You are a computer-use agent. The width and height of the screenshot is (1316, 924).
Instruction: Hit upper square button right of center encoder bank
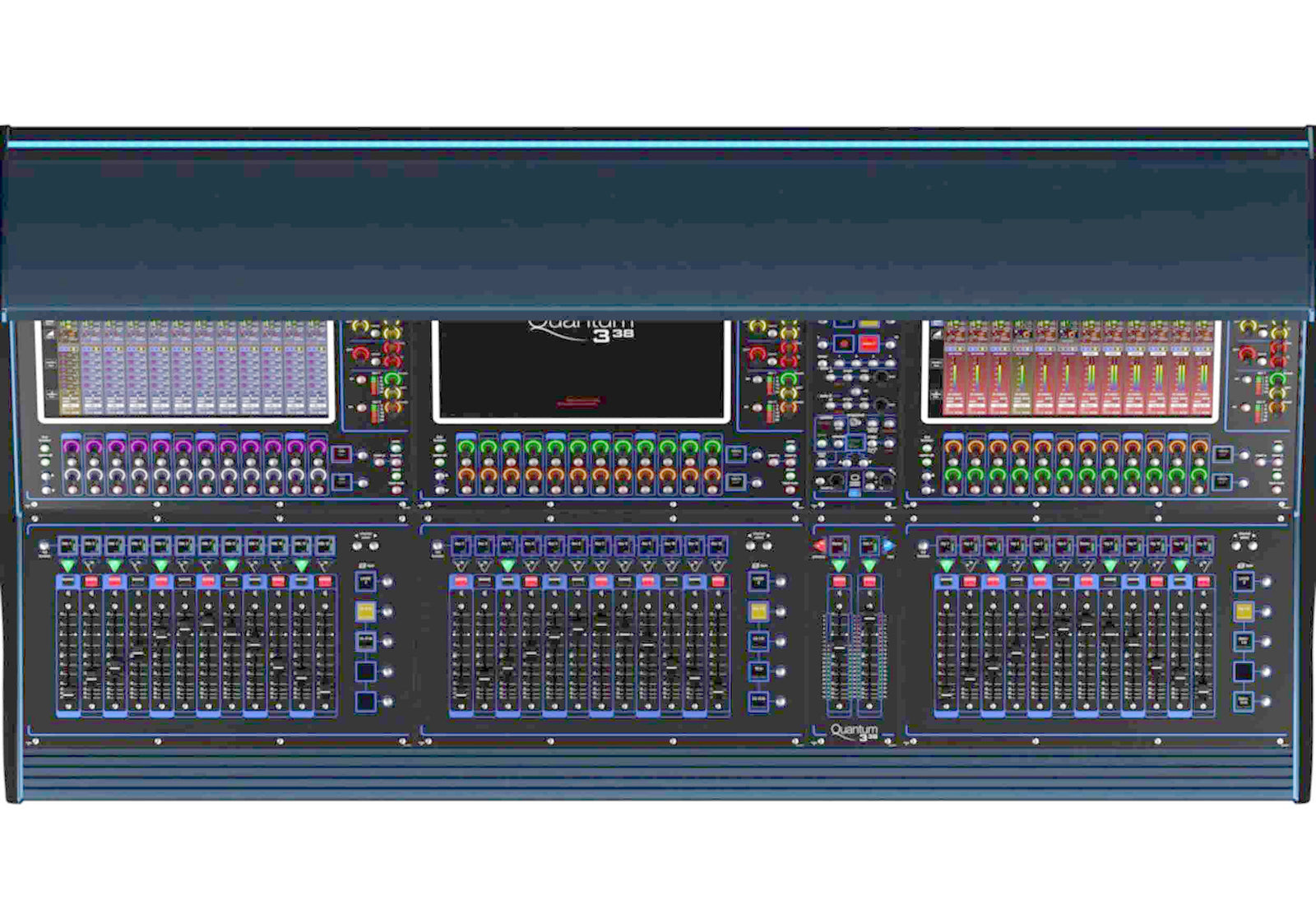click(736, 453)
